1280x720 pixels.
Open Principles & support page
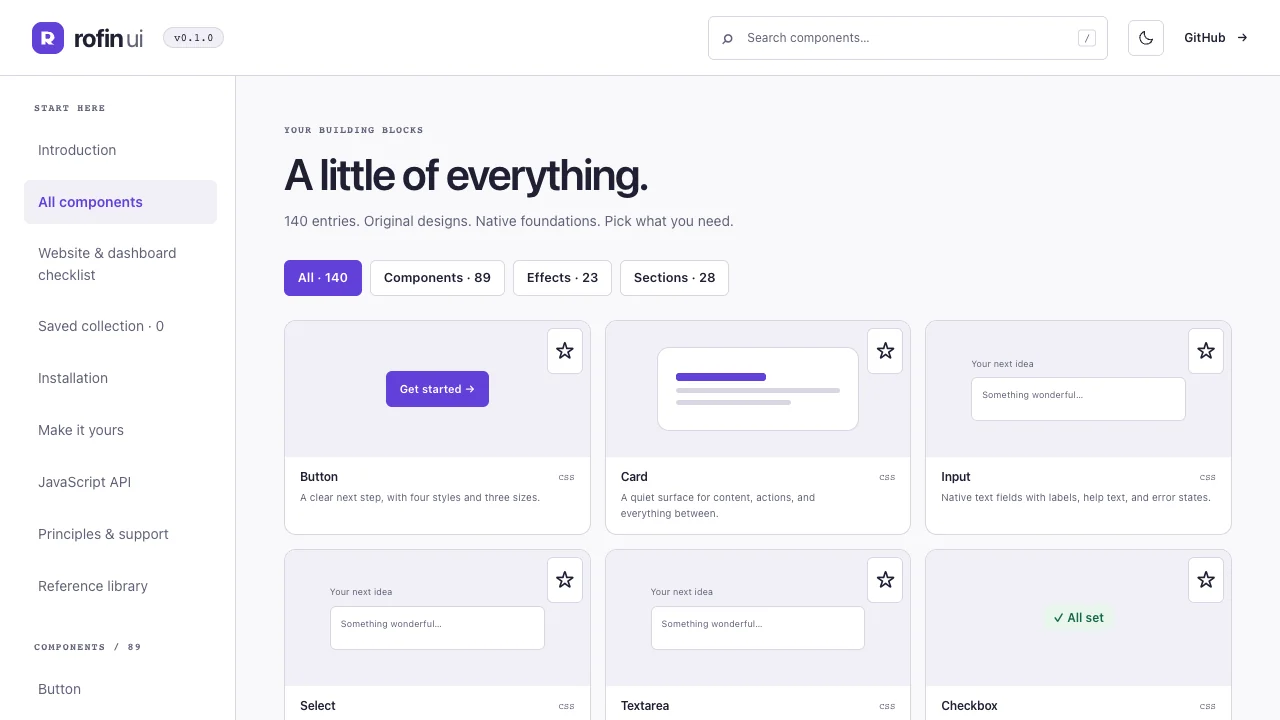click(x=120, y=534)
